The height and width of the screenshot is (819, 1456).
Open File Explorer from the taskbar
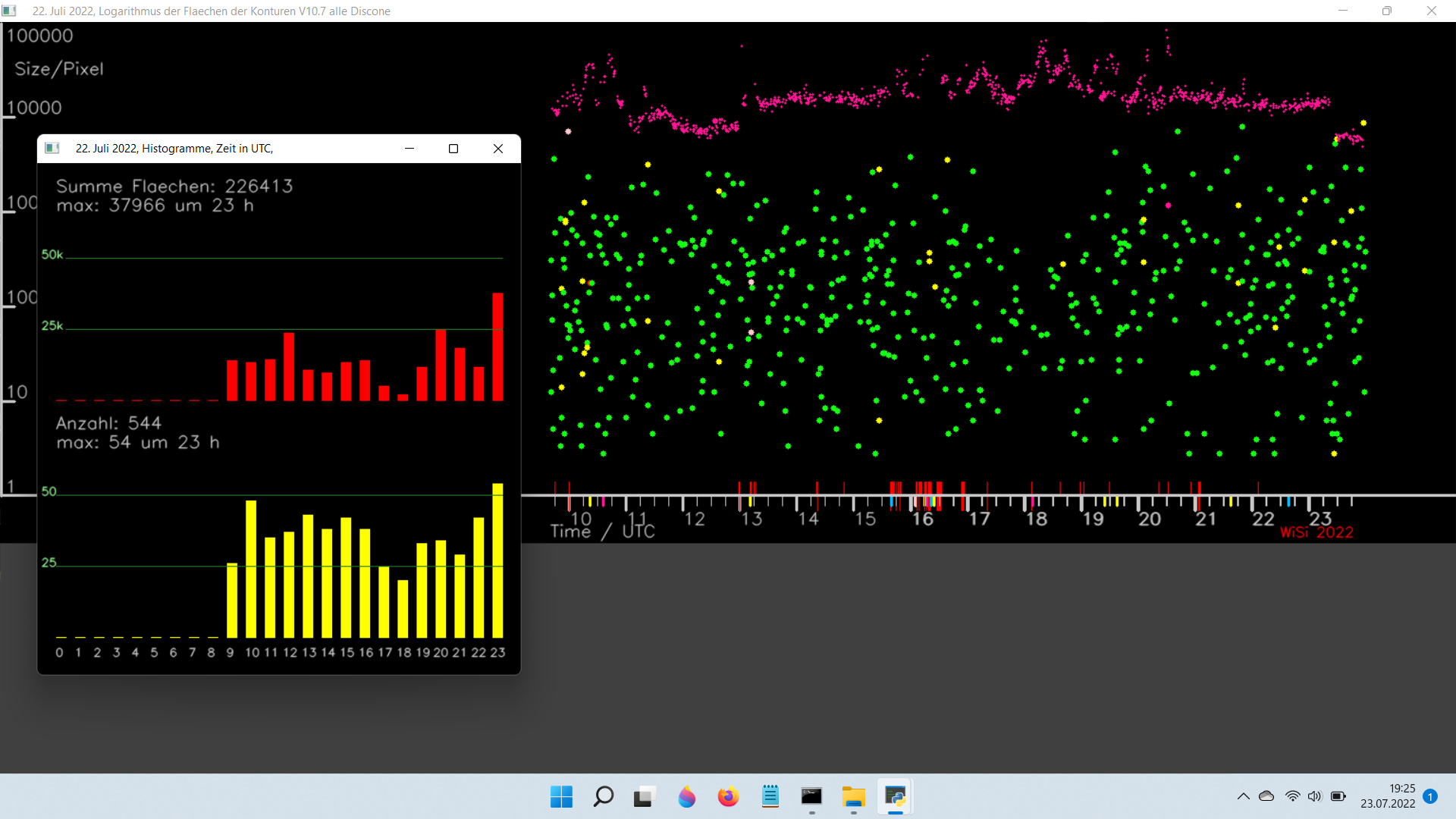853,797
